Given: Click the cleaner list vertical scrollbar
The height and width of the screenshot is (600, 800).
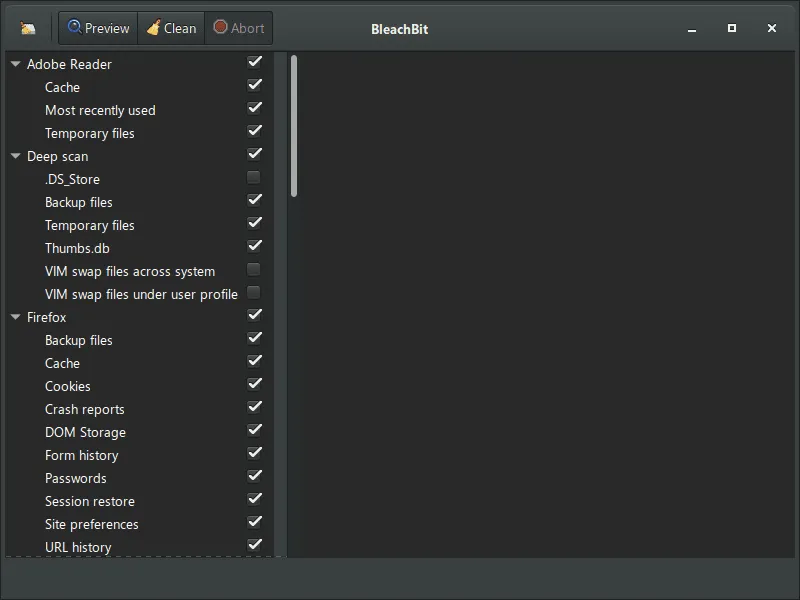Looking at the screenshot, I should click(294, 126).
